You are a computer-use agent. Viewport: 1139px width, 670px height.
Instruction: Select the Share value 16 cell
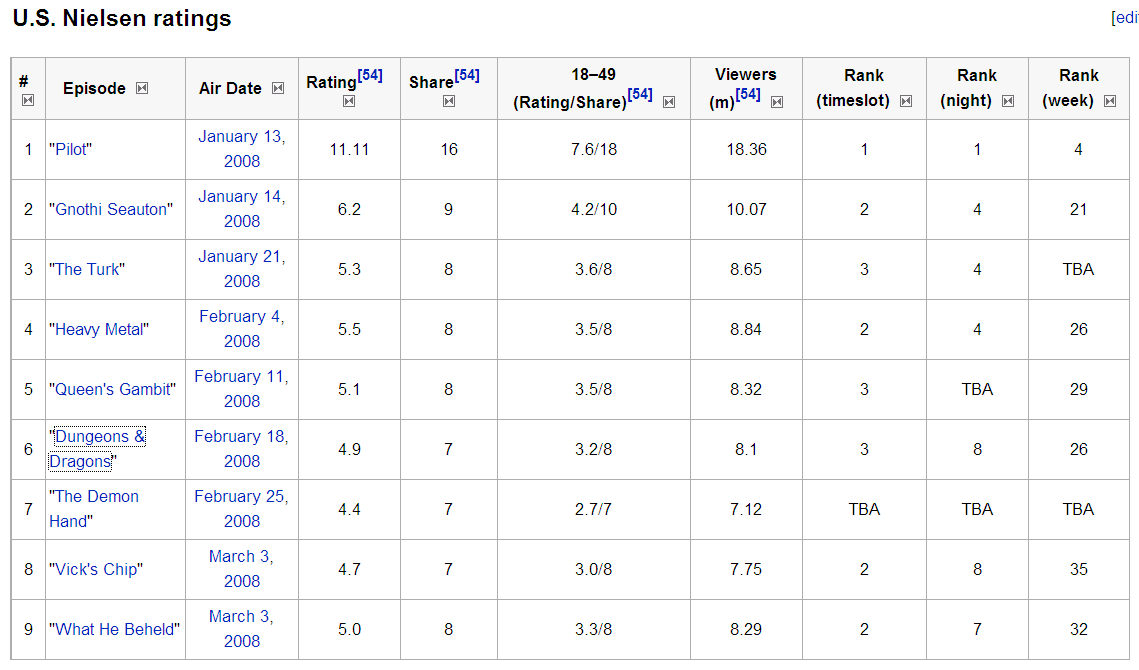[x=449, y=150]
